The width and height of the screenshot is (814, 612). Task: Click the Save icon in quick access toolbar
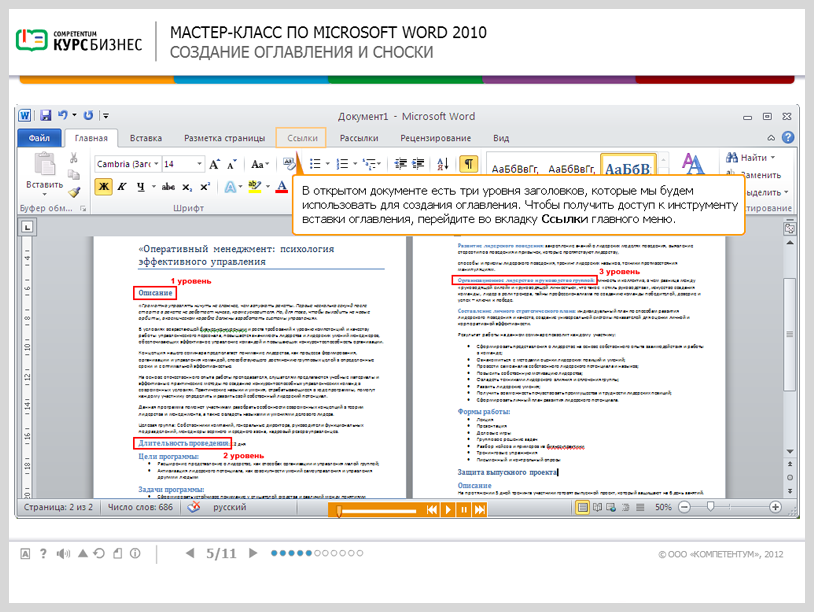(x=46, y=115)
